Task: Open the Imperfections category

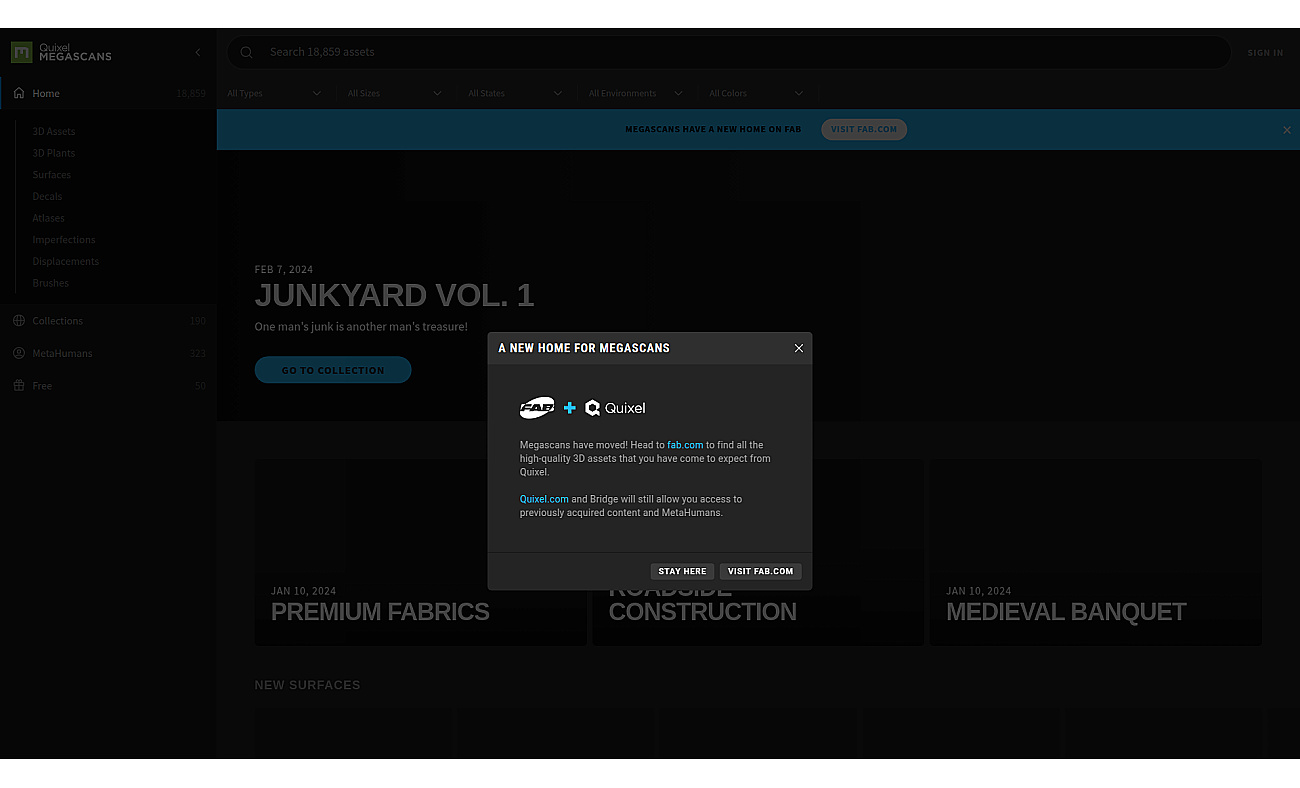Action: tap(64, 240)
